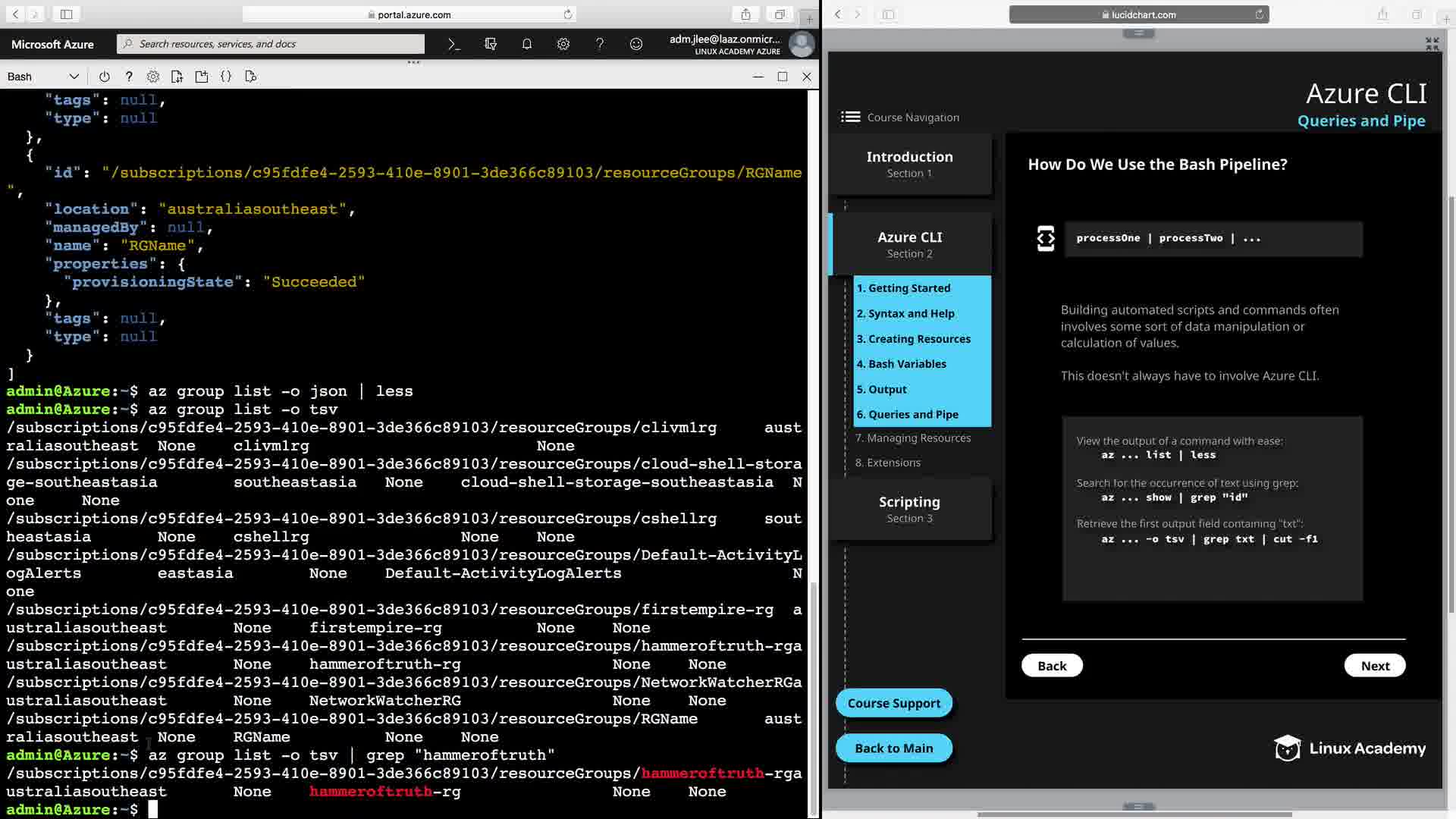Click the Cloud Shell settings gear

click(x=153, y=77)
